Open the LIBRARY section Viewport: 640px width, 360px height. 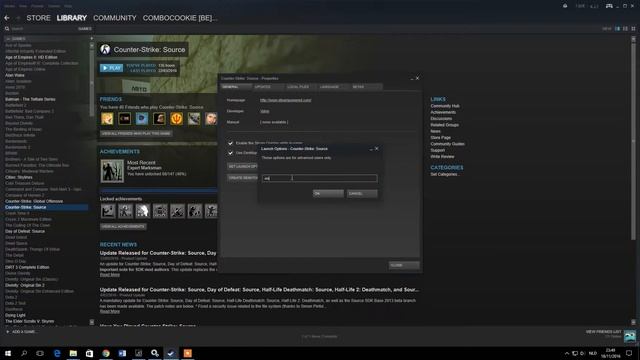click(72, 18)
